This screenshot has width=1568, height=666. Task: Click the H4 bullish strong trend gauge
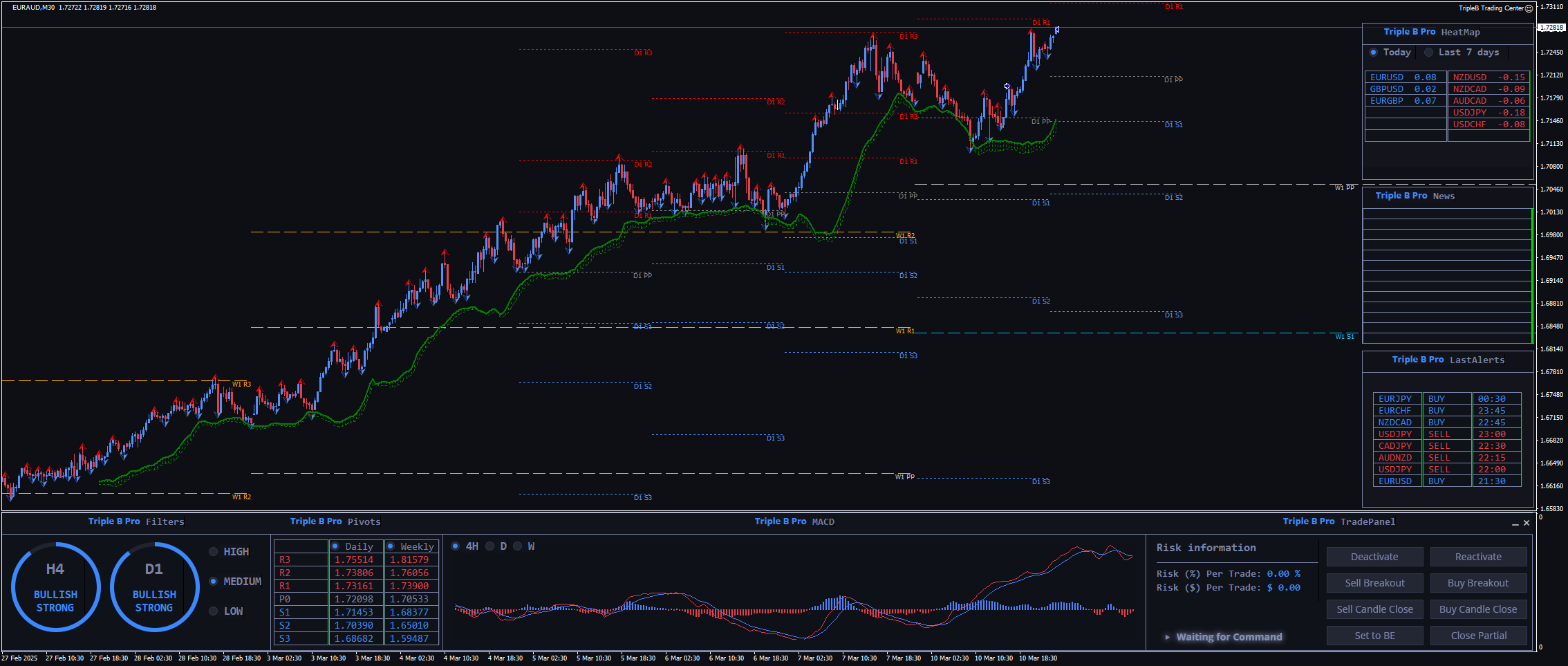tap(55, 587)
